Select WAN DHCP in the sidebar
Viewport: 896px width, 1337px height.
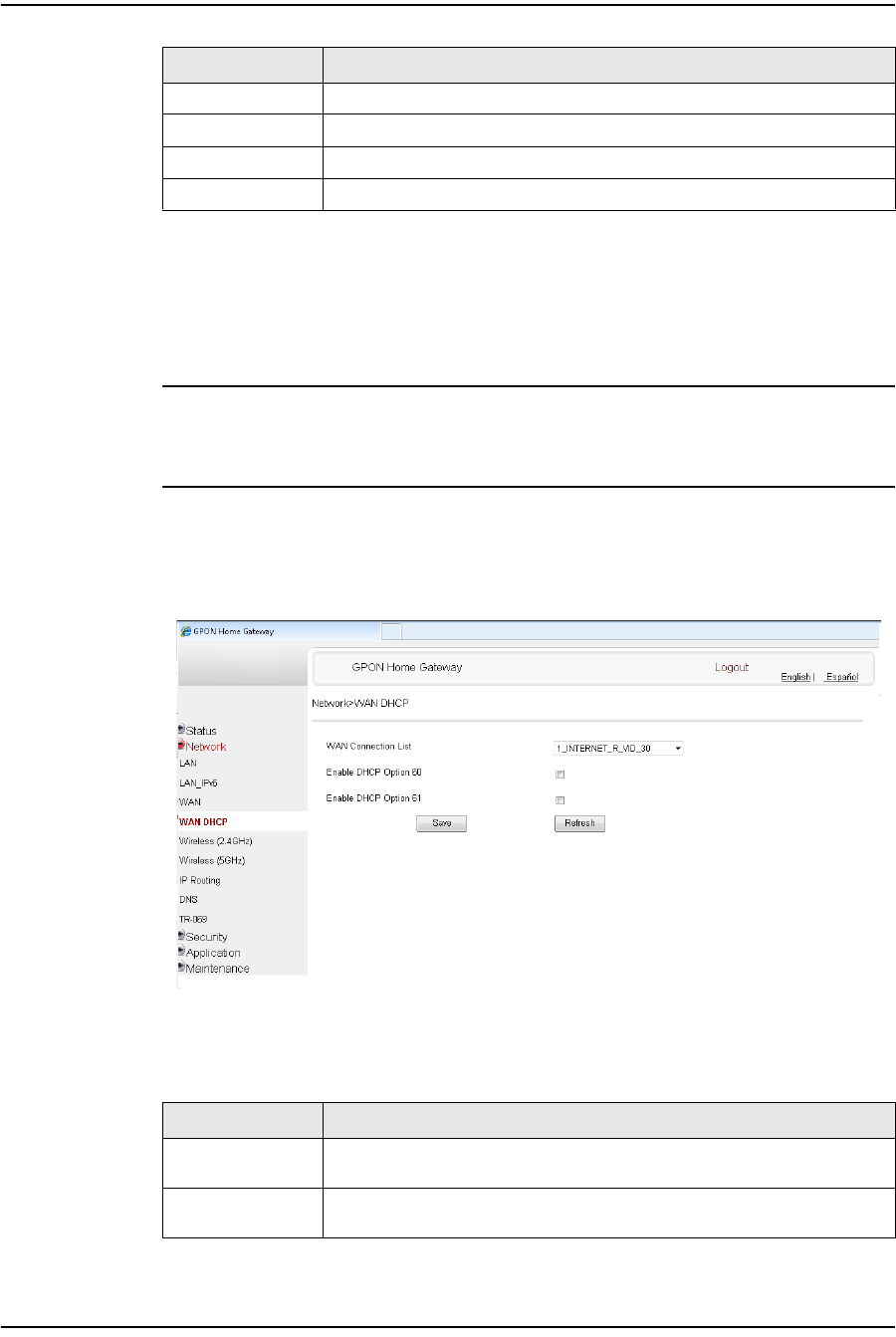[203, 822]
